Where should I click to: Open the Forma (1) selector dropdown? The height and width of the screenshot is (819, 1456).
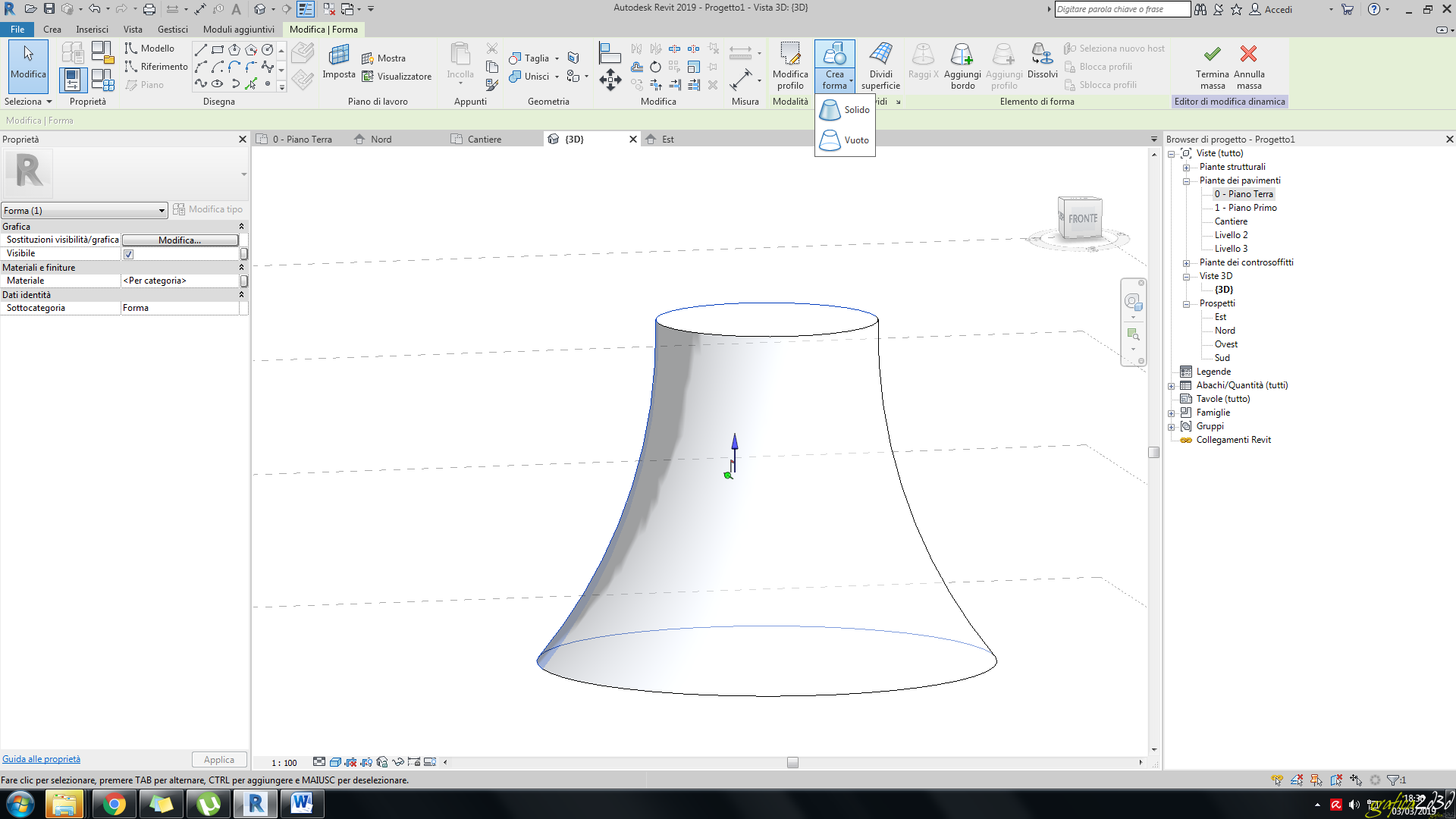point(162,211)
